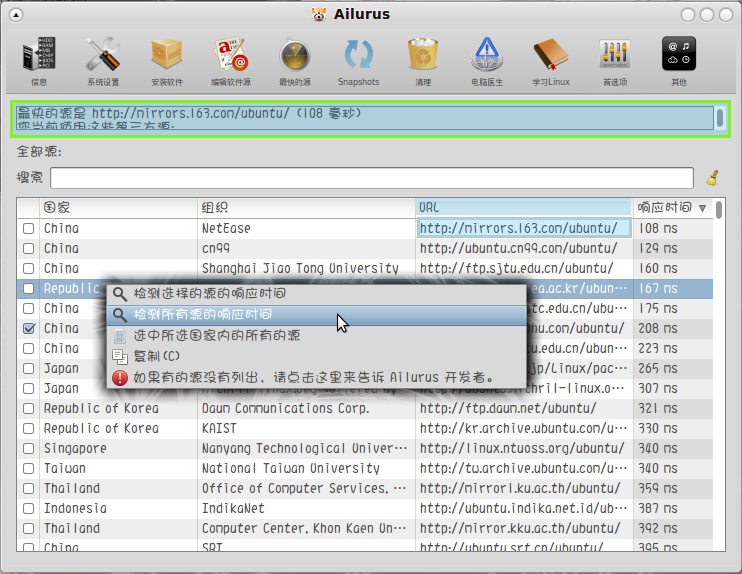Check the Daum Communications Corp. checkbox
Screen dimensions: 742x574
tap(28, 408)
